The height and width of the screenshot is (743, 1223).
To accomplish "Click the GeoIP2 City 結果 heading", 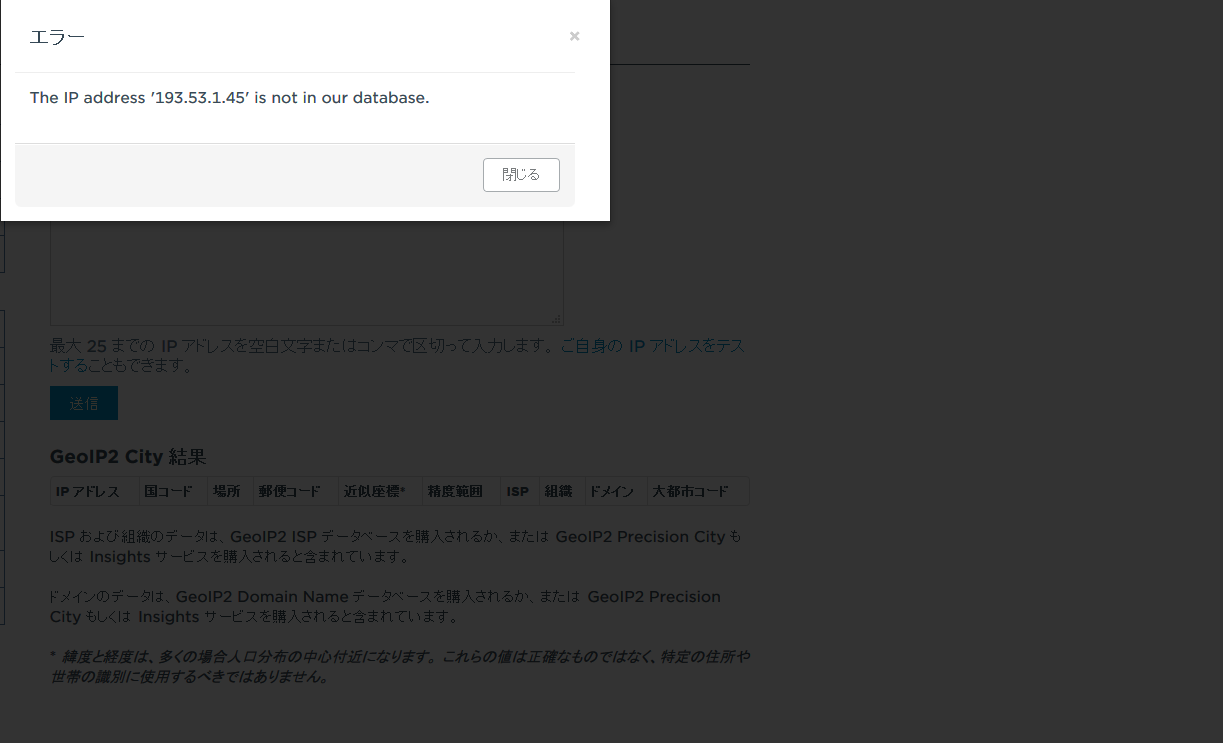I will tap(128, 457).
